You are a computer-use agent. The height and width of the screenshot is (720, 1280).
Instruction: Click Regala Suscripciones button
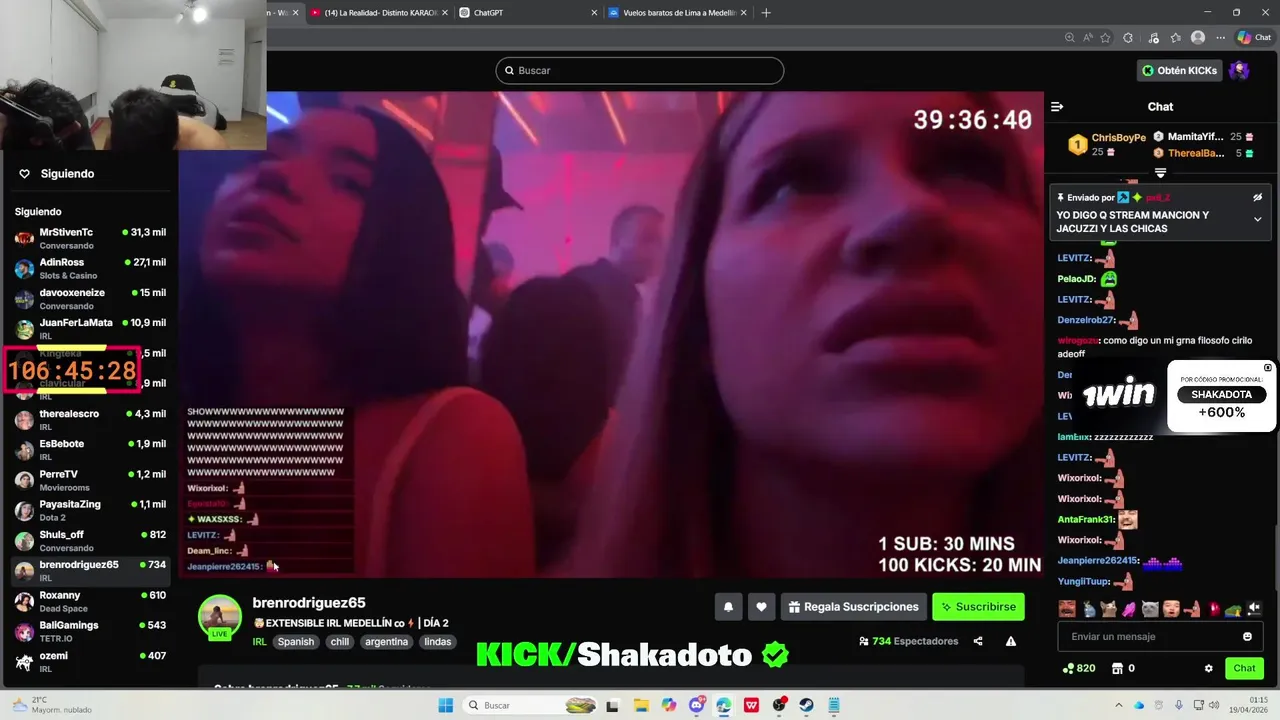click(x=853, y=607)
